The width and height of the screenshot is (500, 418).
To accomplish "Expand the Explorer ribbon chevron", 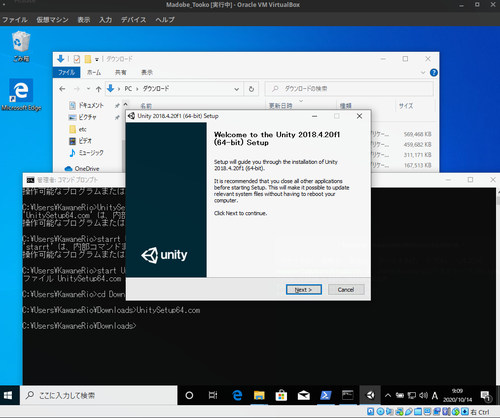I will tap(423, 72).
